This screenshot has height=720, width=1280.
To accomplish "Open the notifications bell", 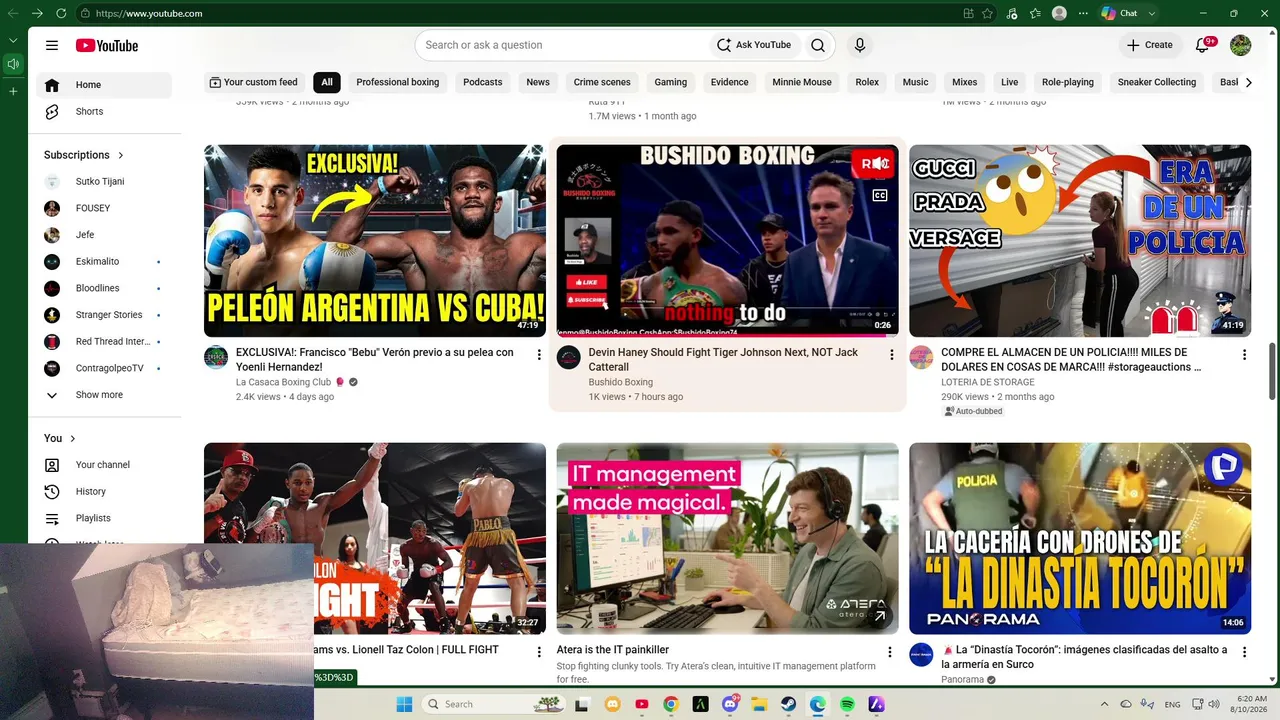I will point(1203,45).
